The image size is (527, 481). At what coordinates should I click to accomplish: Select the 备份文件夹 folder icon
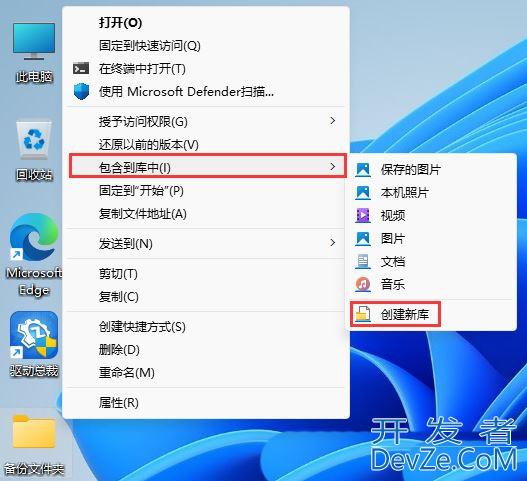[x=34, y=432]
